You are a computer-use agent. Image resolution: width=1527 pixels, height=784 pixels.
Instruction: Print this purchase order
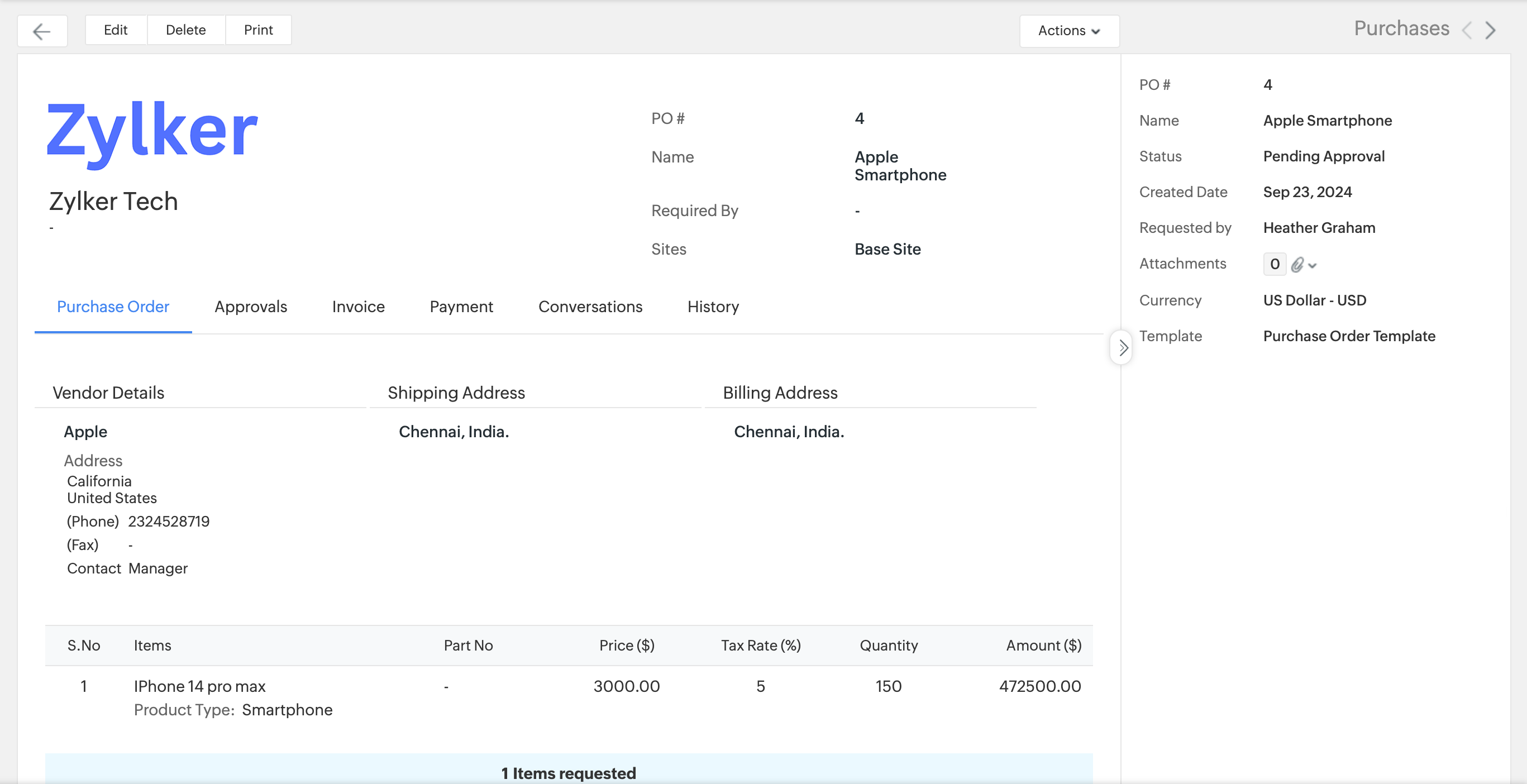click(258, 30)
